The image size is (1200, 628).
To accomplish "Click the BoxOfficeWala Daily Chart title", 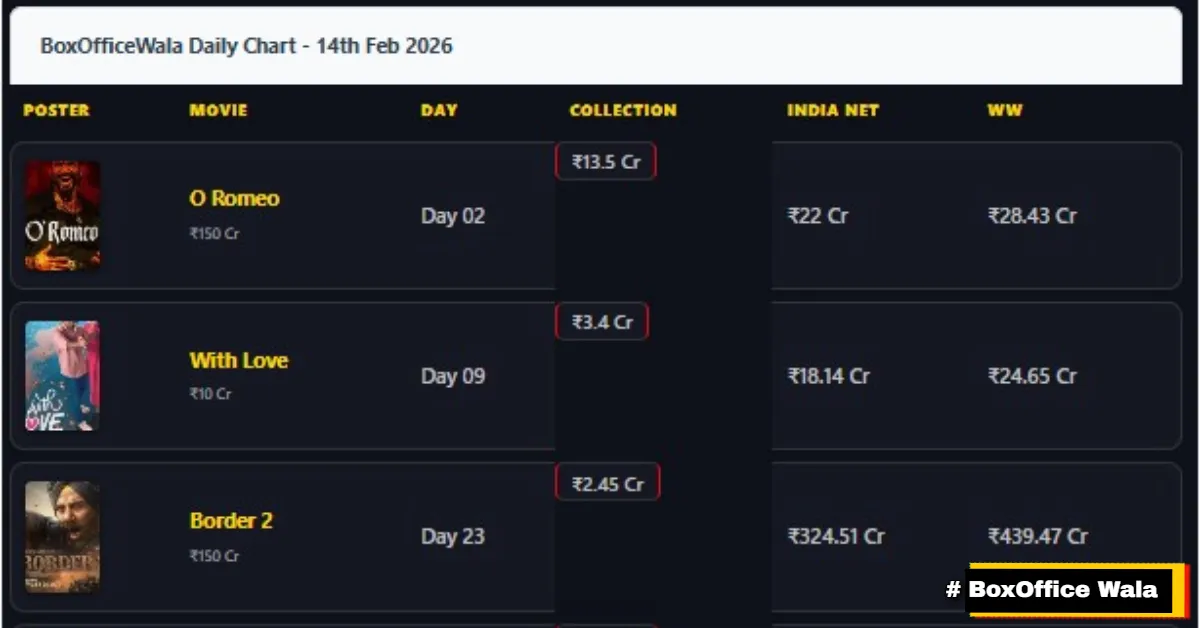I will (246, 46).
